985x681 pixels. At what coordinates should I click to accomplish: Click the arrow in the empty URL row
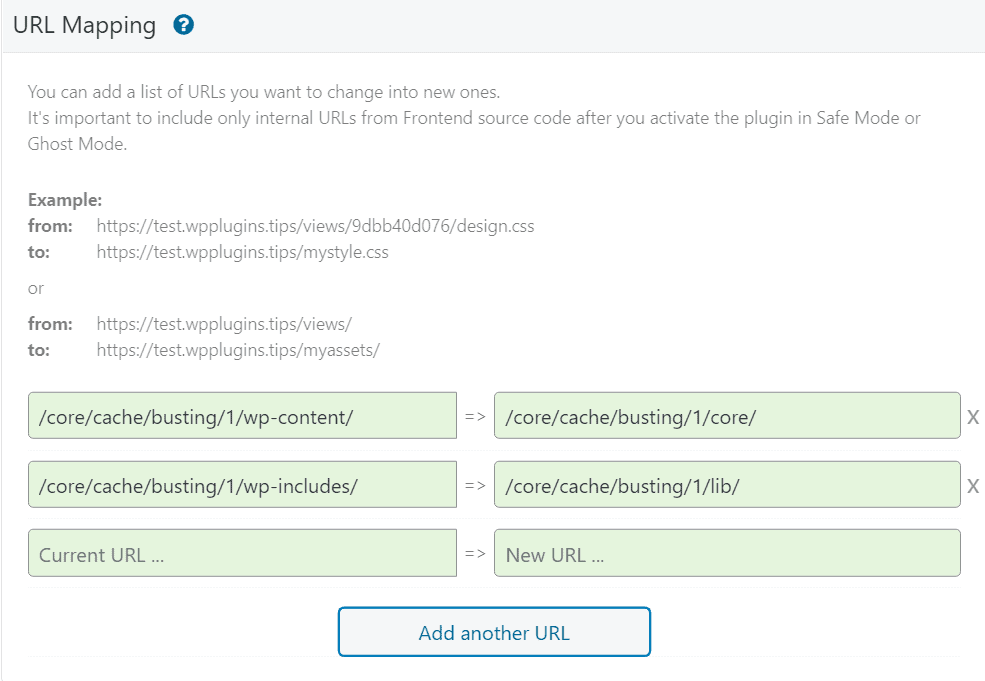(x=475, y=555)
